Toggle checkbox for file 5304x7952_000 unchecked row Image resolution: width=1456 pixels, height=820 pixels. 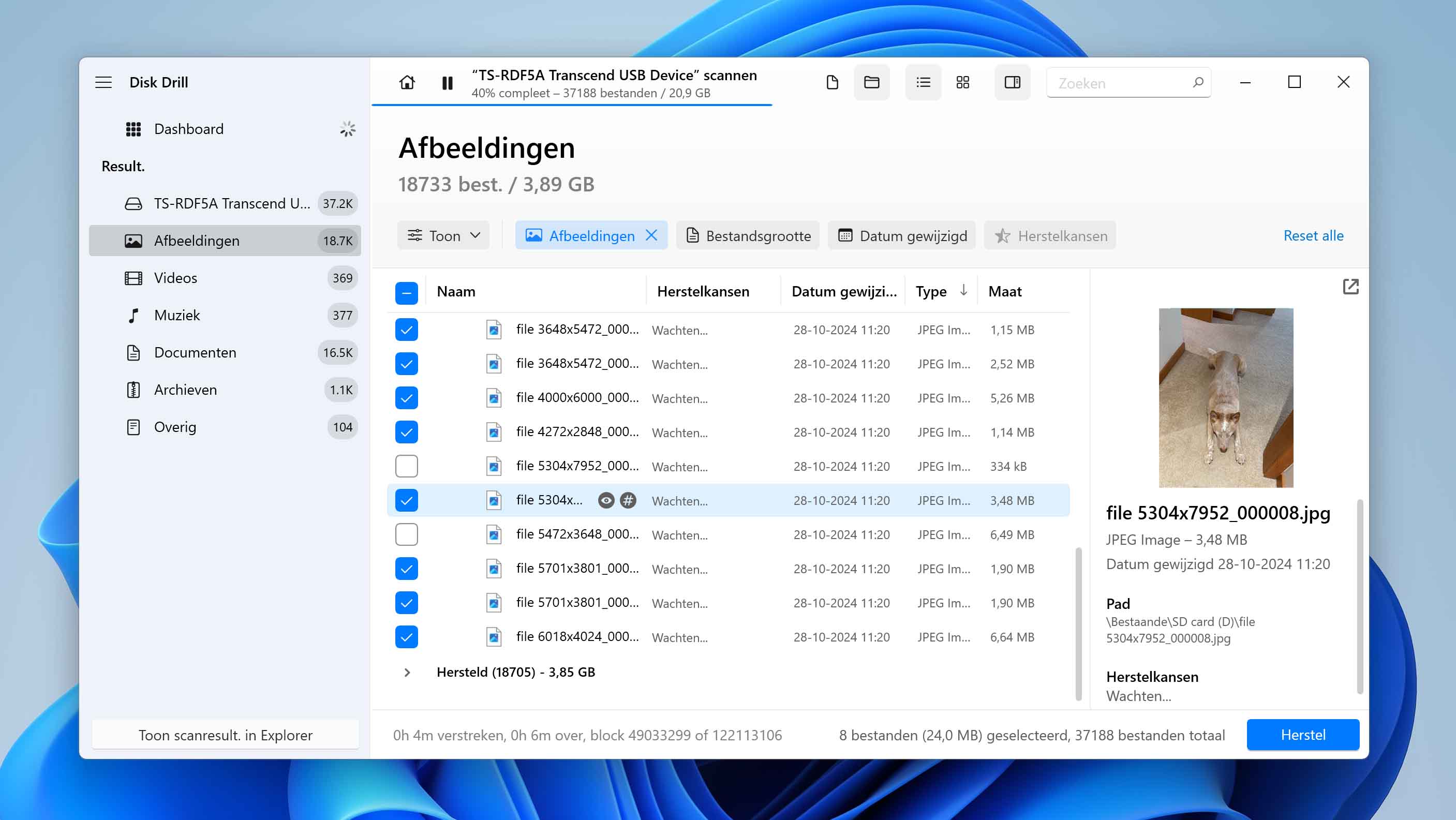point(406,466)
